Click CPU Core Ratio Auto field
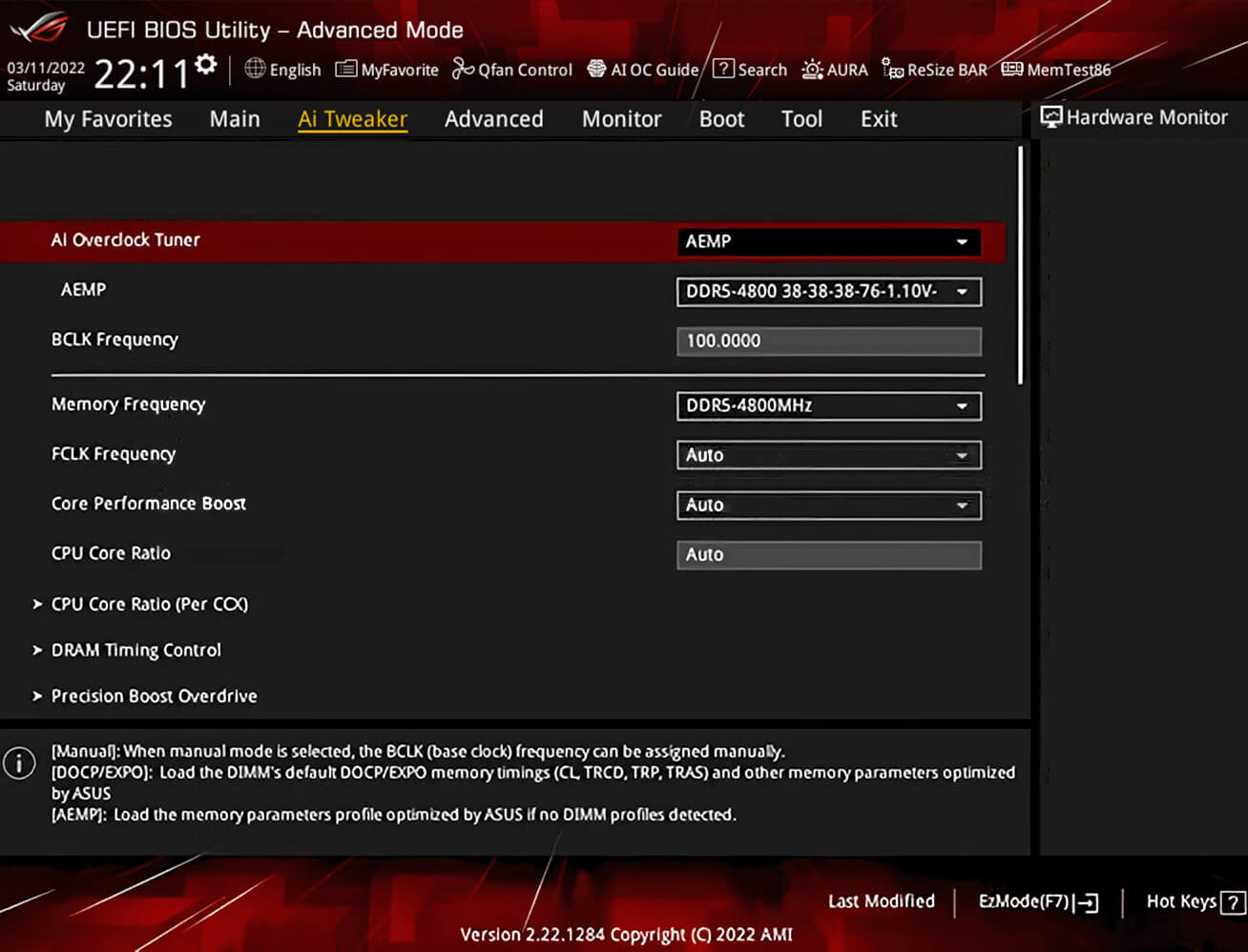 [x=828, y=555]
